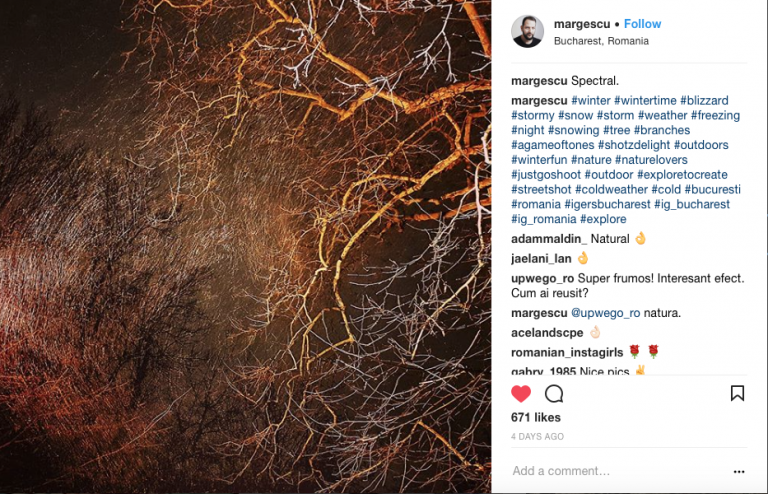768x494 pixels.
Task: Open the @upwego_ro mention link
Action: click(605, 313)
